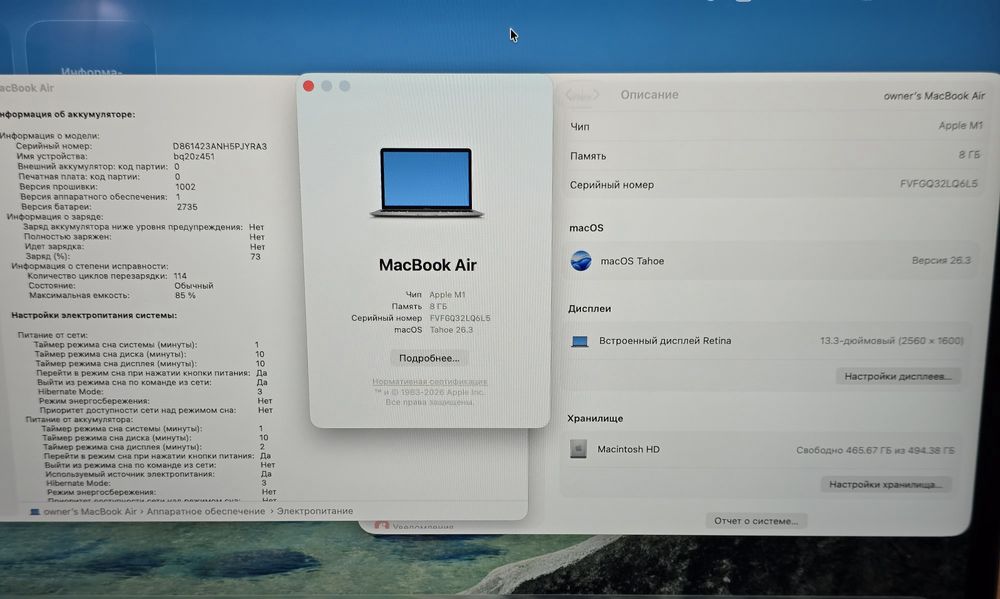Click Tahoe 26.3 in the About window
This screenshot has width=1000, height=599.
click(x=451, y=330)
